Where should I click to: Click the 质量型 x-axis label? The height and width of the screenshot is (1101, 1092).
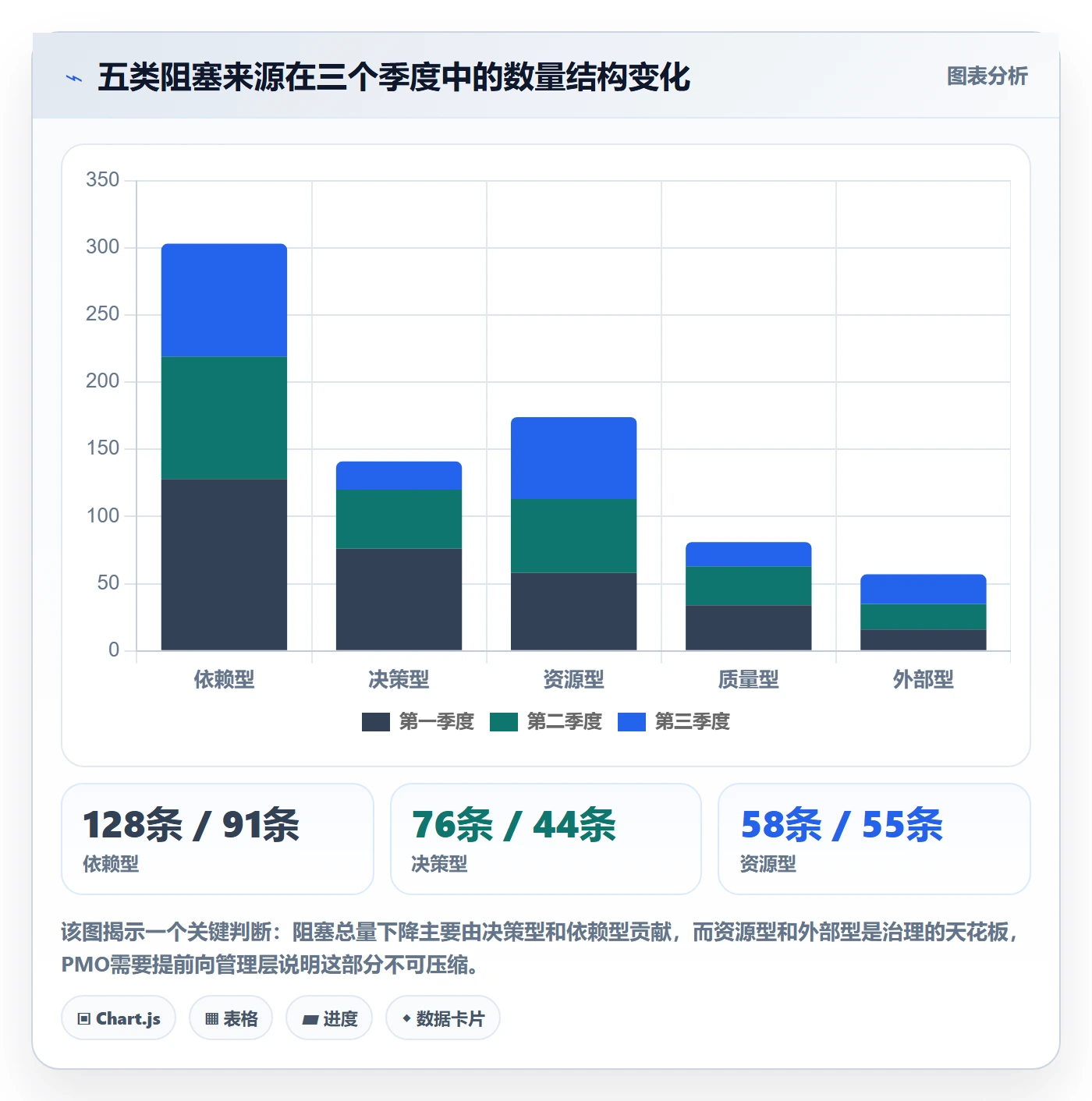pyautogui.click(x=748, y=680)
